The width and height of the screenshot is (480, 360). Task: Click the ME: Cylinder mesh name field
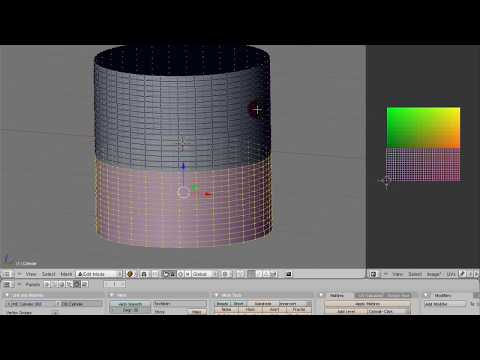[x=29, y=304]
